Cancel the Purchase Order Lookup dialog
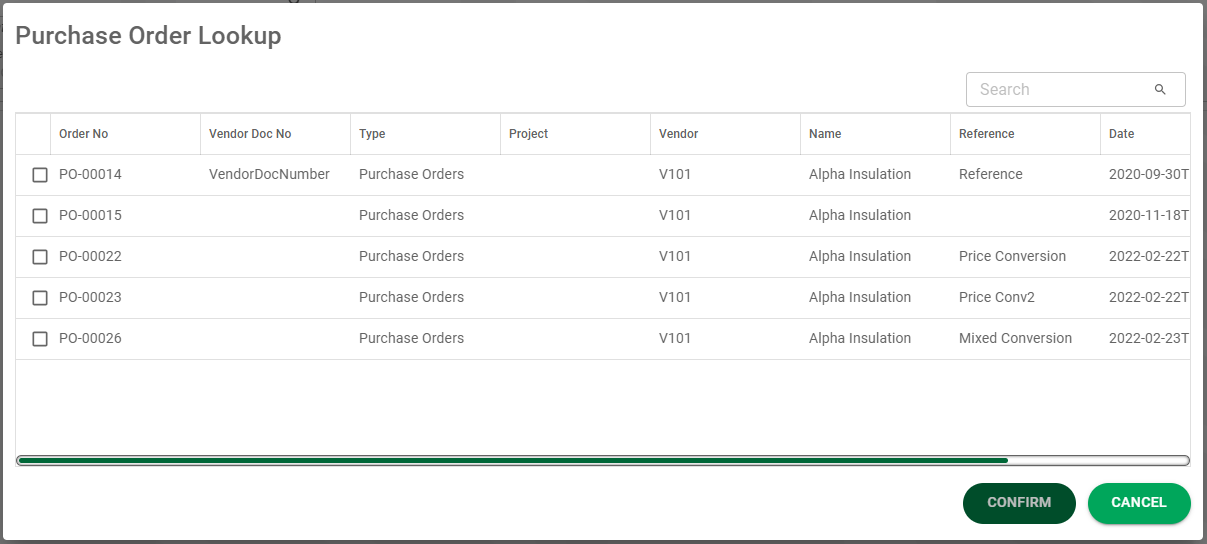This screenshot has height=544, width=1207. 1139,503
